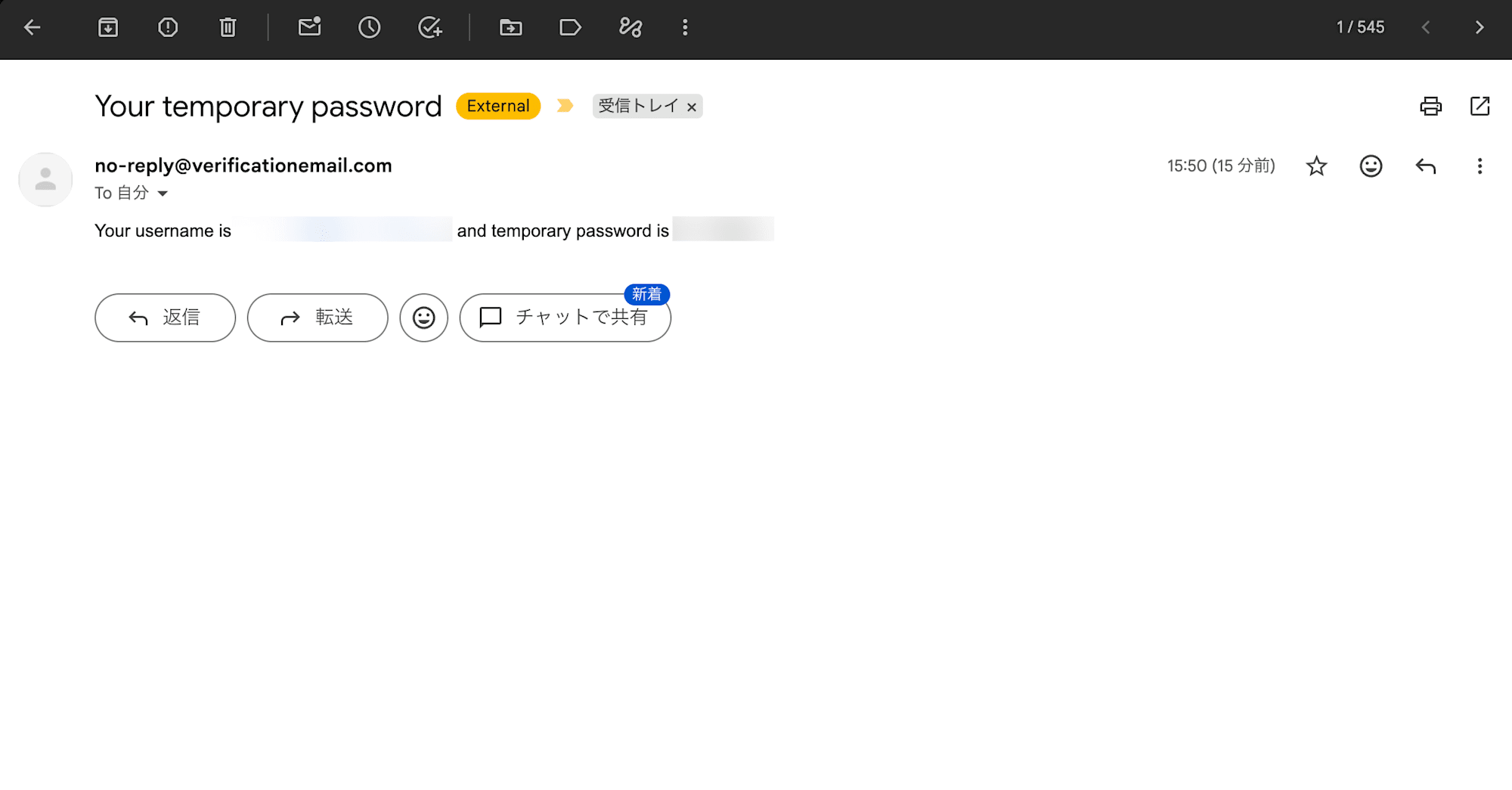Open the message's more options menu
This screenshot has height=790, width=1512.
coord(1479,166)
